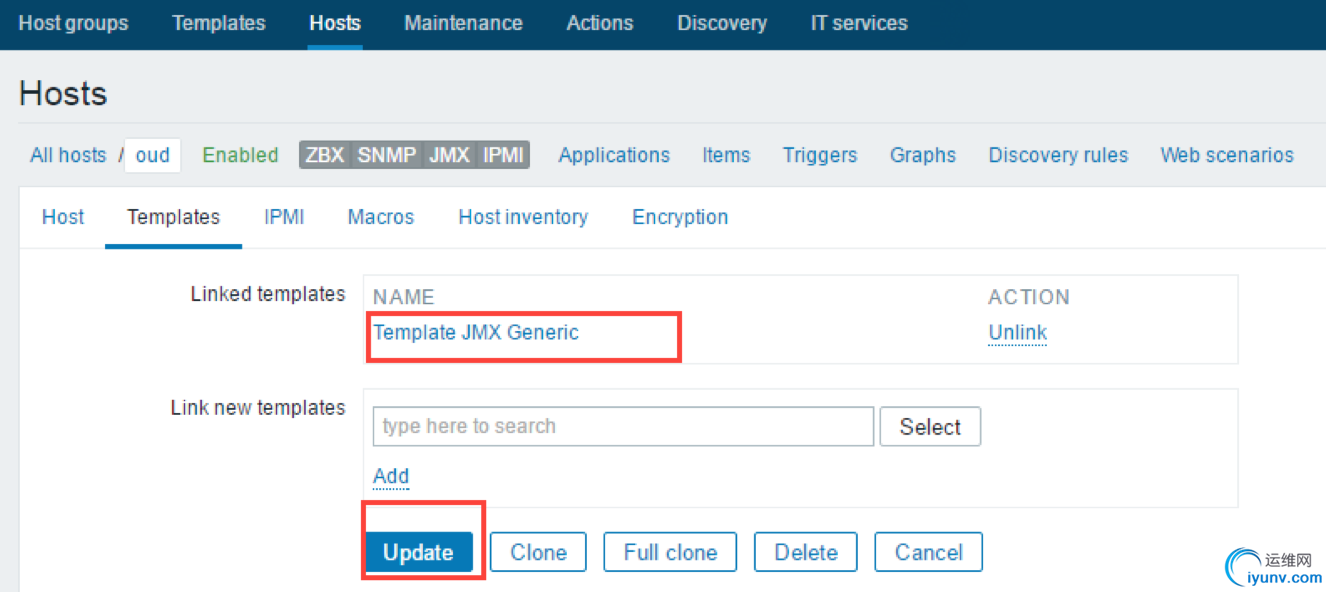Switch to the Host inventory tab
The width and height of the screenshot is (1328, 594).
(523, 217)
